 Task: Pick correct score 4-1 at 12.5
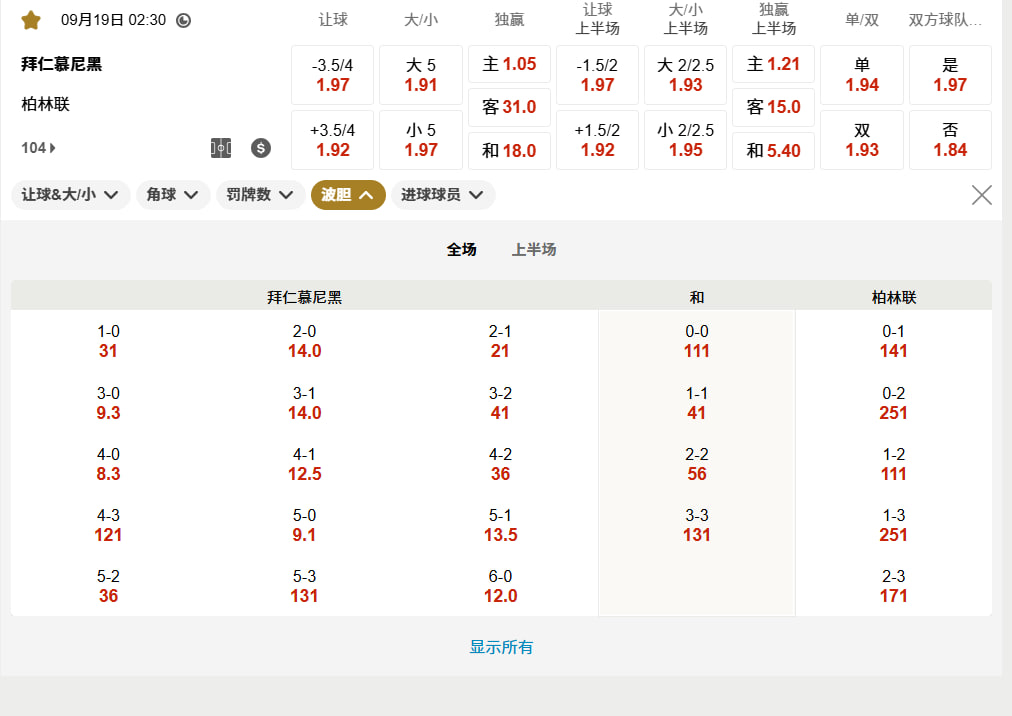click(x=305, y=464)
